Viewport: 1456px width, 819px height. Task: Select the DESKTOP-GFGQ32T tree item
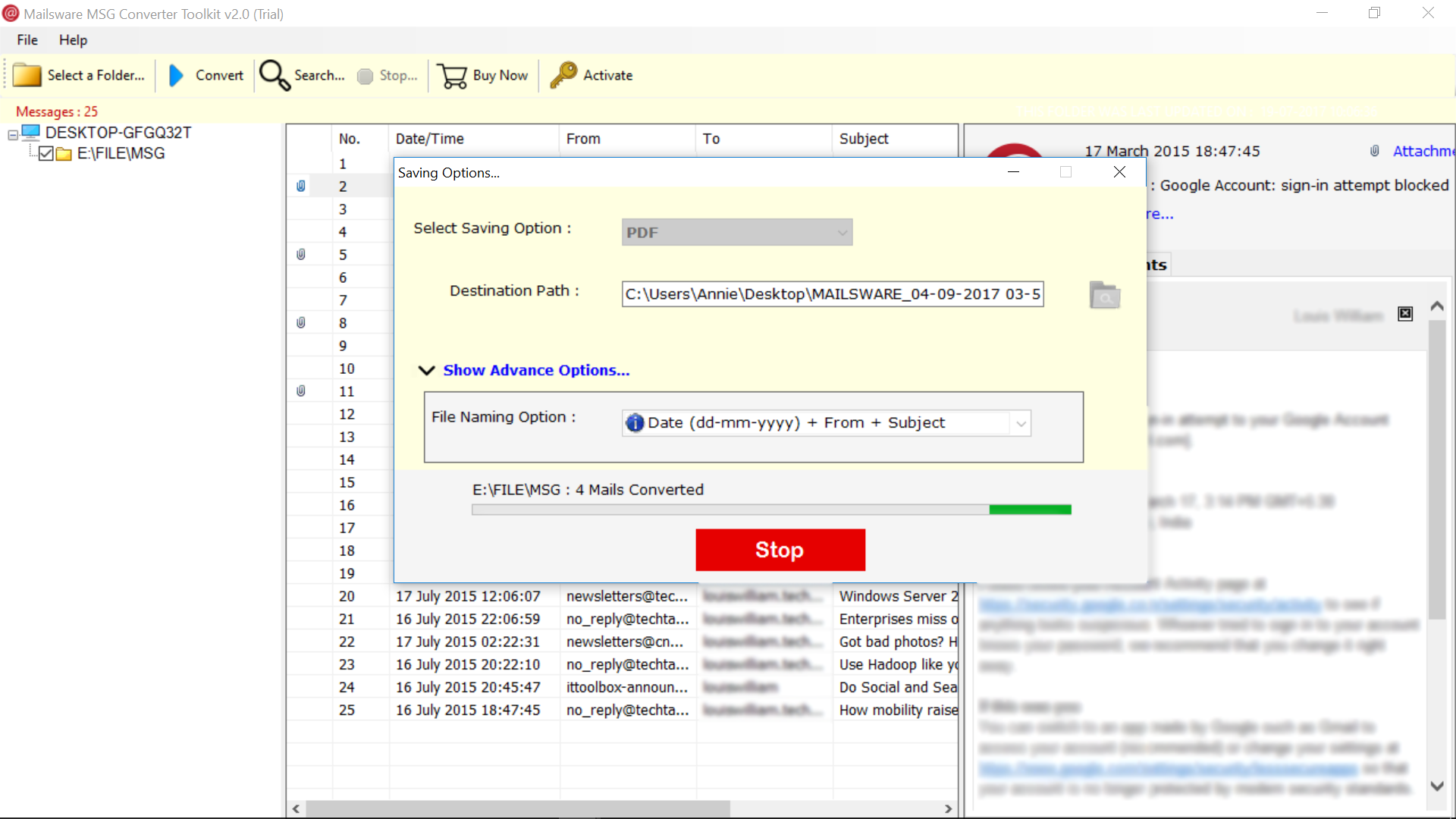pyautogui.click(x=118, y=133)
